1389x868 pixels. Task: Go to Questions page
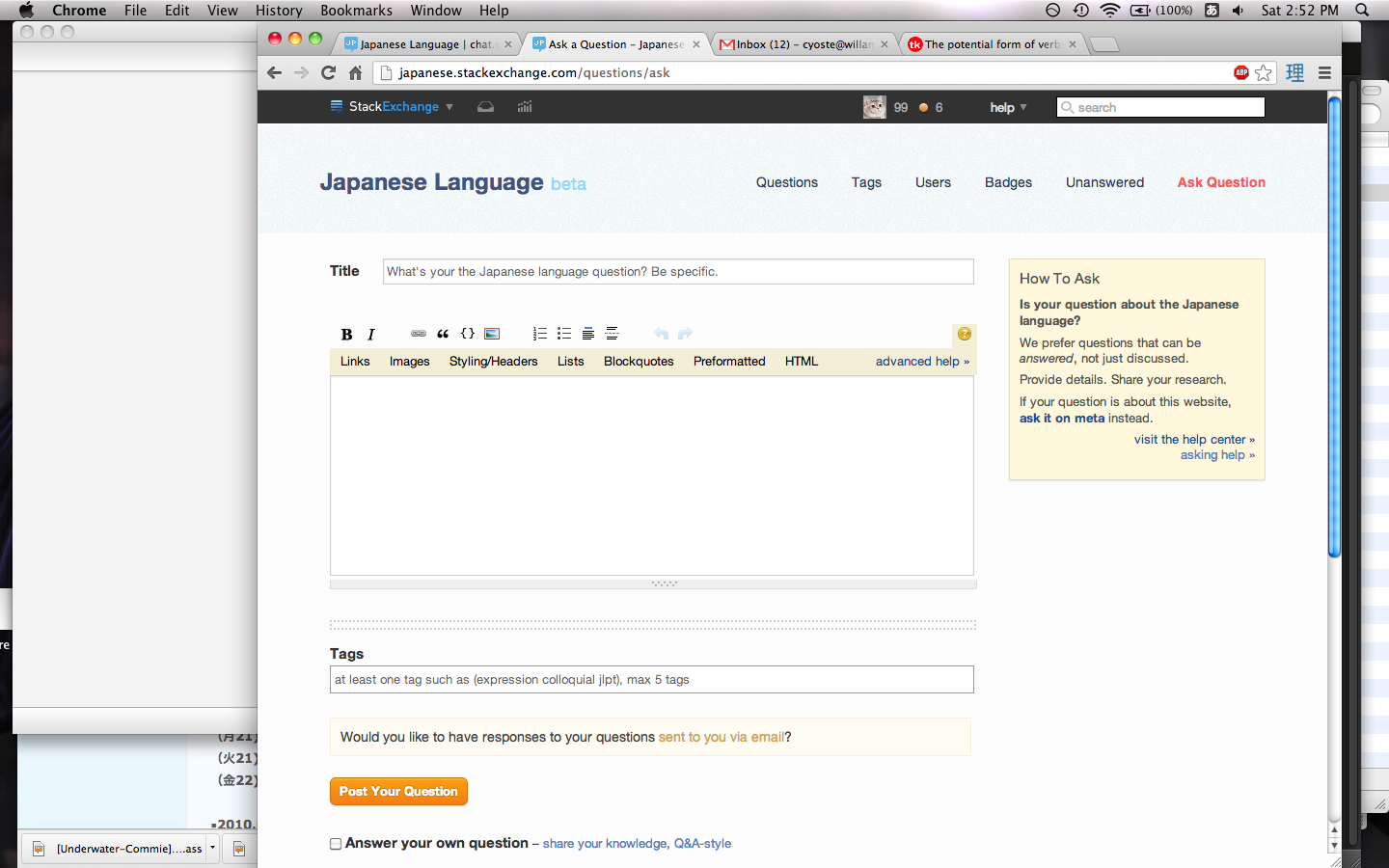787,182
